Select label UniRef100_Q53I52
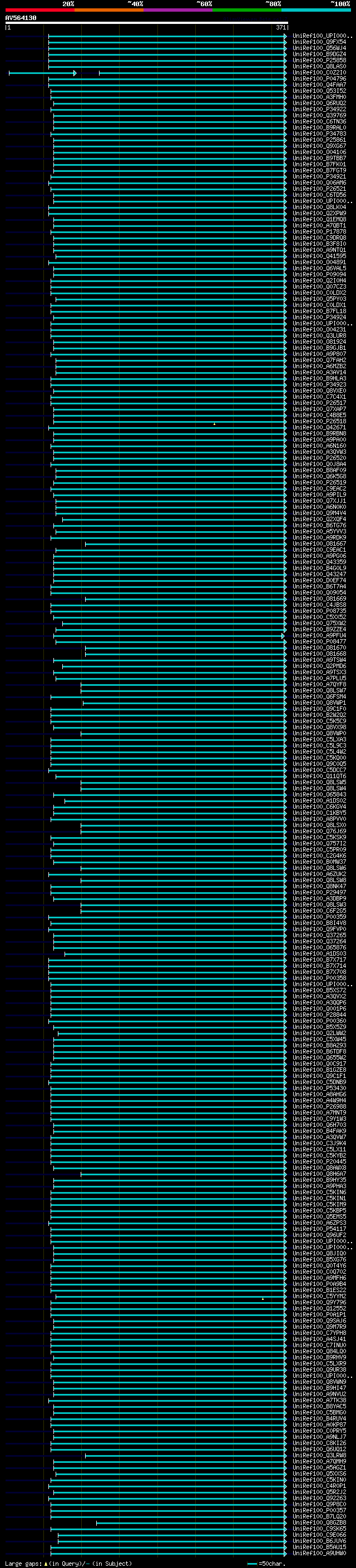The width and height of the screenshot is (356, 1568). 319,91
